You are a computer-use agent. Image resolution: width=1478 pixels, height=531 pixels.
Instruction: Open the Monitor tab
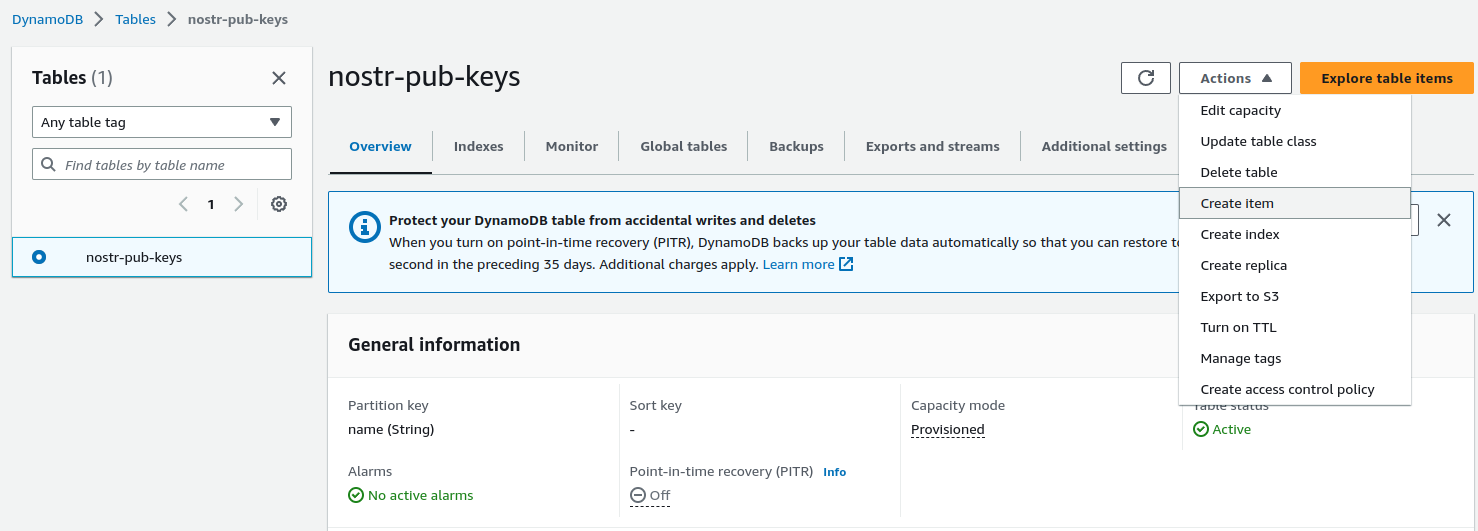[x=572, y=146]
